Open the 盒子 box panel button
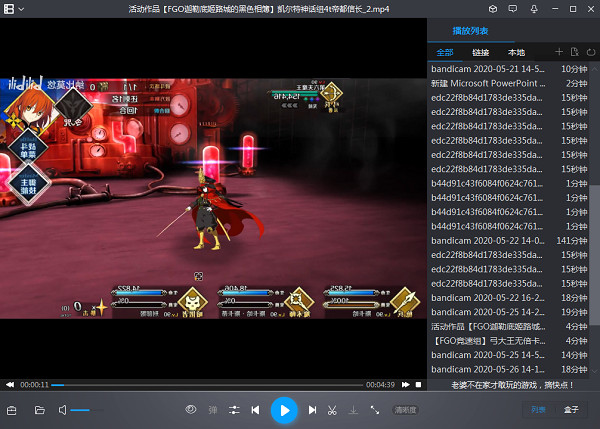This screenshot has width=600, height=429. [x=571, y=410]
